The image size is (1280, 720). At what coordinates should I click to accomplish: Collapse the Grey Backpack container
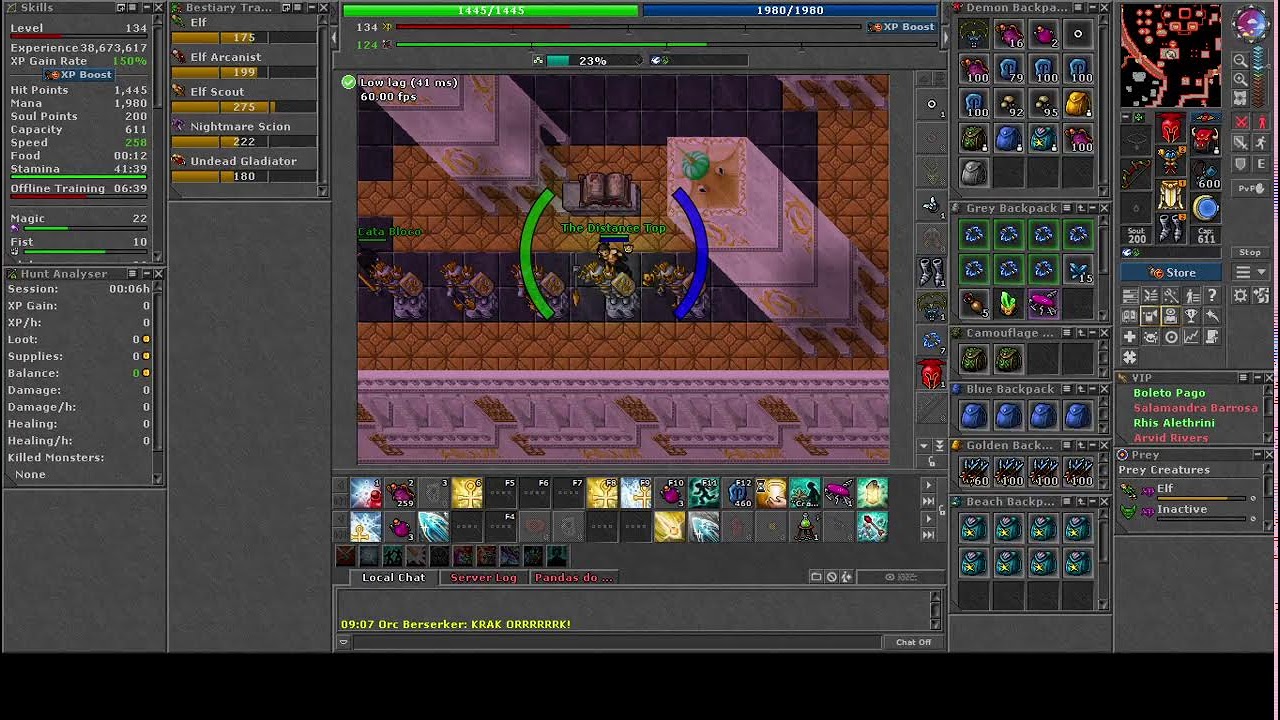coord(1091,208)
